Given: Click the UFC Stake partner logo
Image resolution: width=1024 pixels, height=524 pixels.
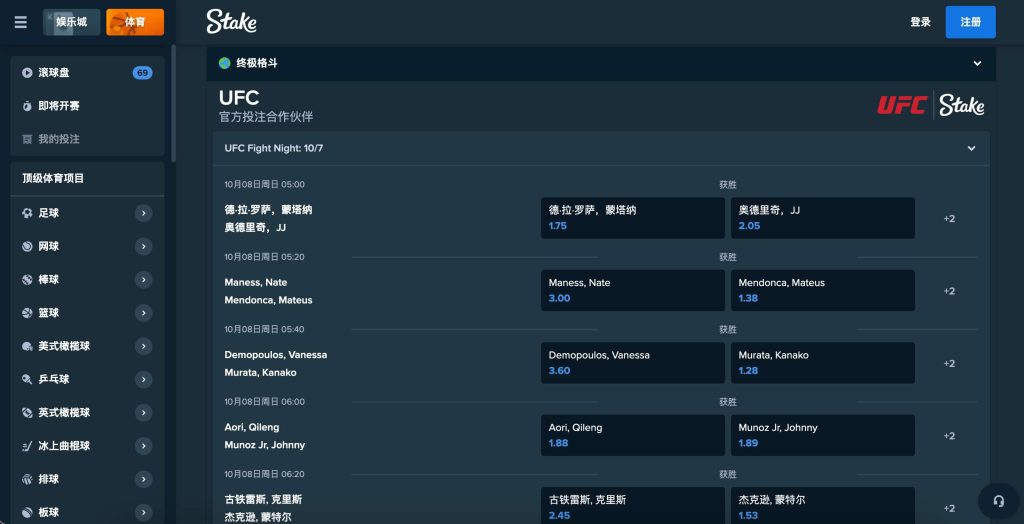Looking at the screenshot, I should click(x=931, y=106).
